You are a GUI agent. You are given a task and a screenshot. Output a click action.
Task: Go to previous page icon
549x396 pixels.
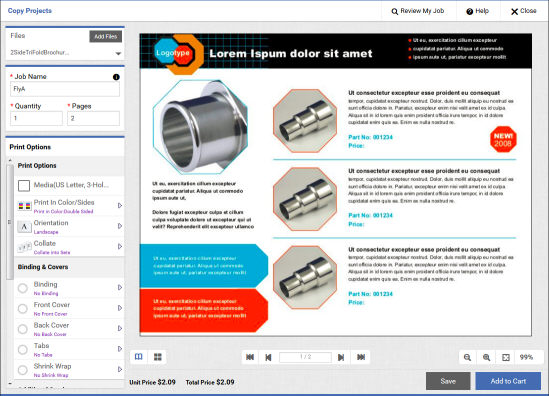click(x=268, y=357)
